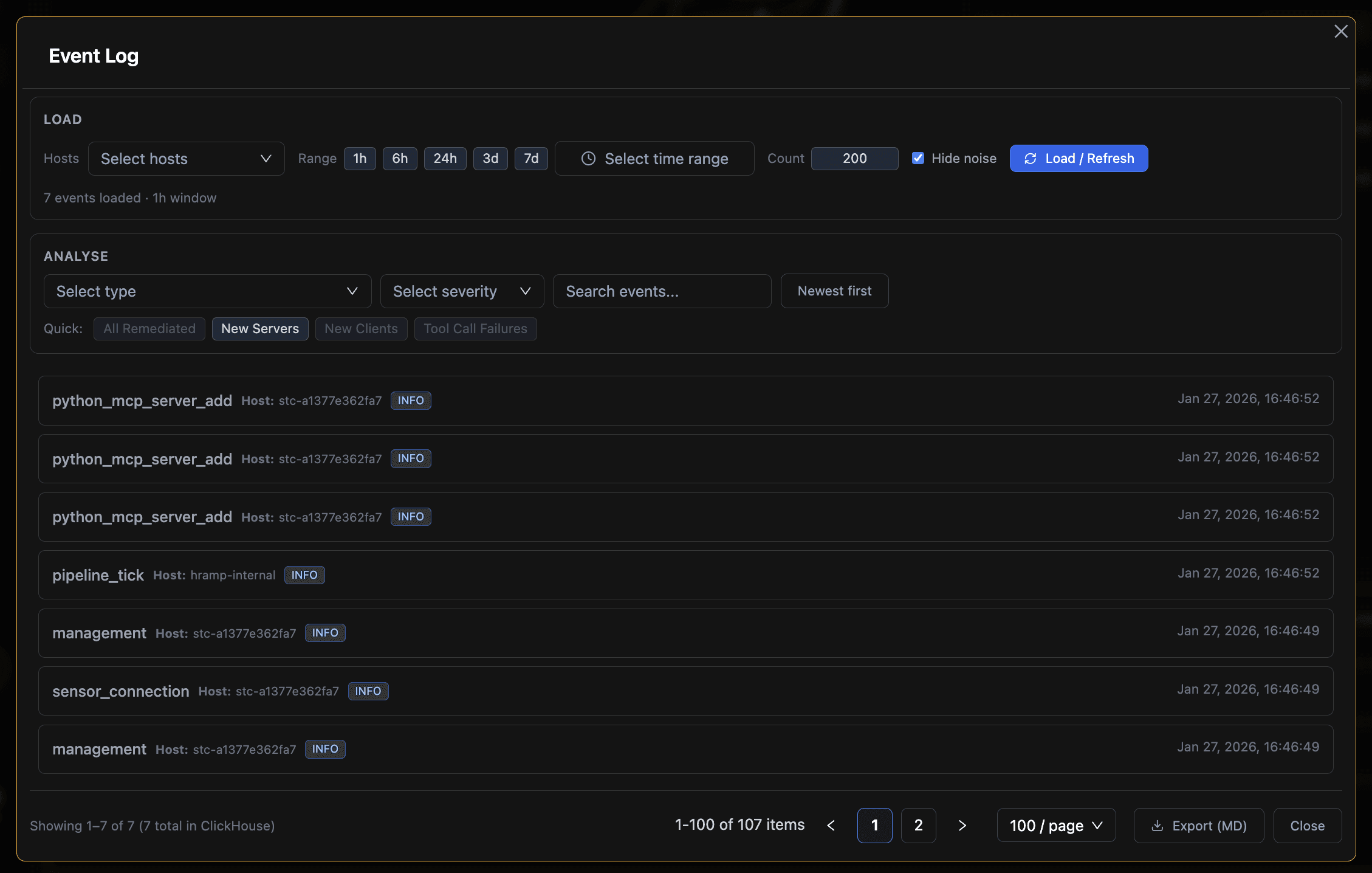Screen dimensions: 1372x873
Task: Select the 24h range option
Action: point(445,159)
